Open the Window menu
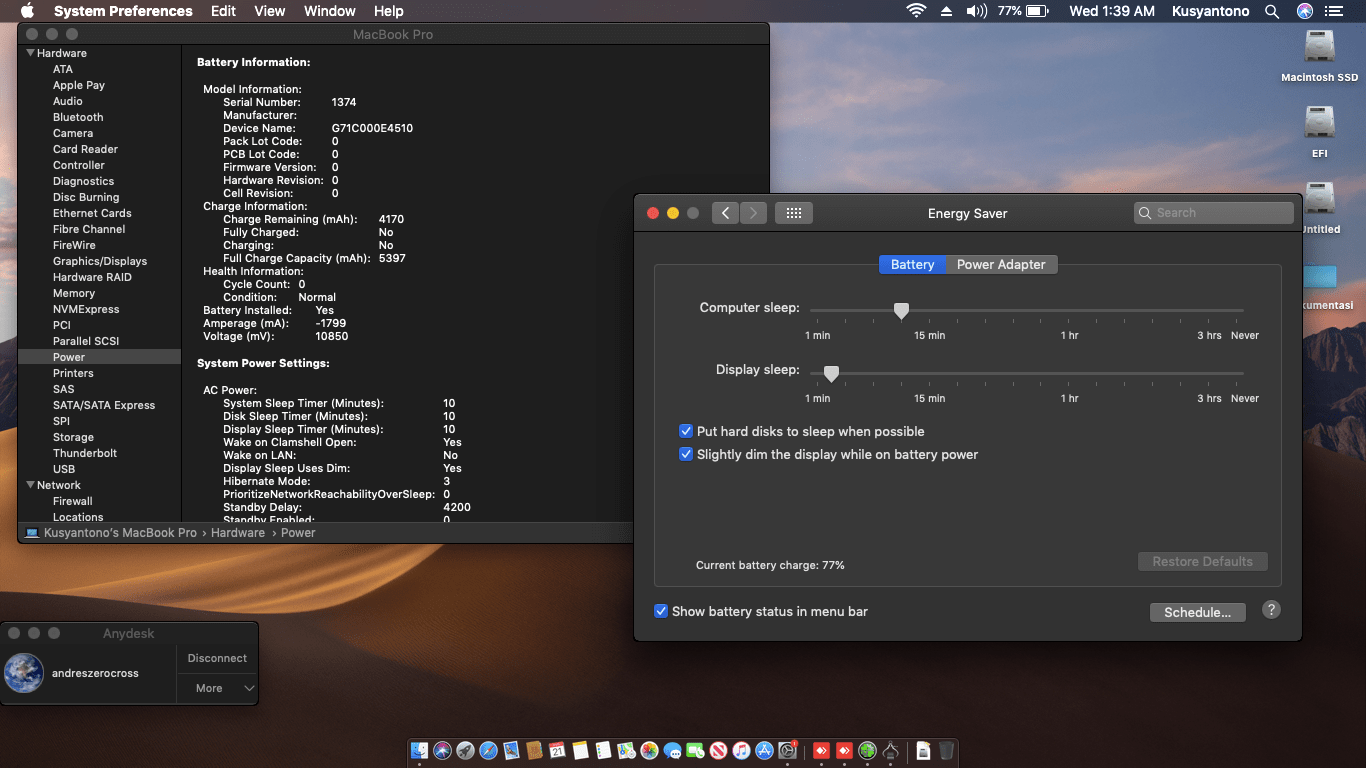Image resolution: width=1366 pixels, height=768 pixels. coord(329,11)
